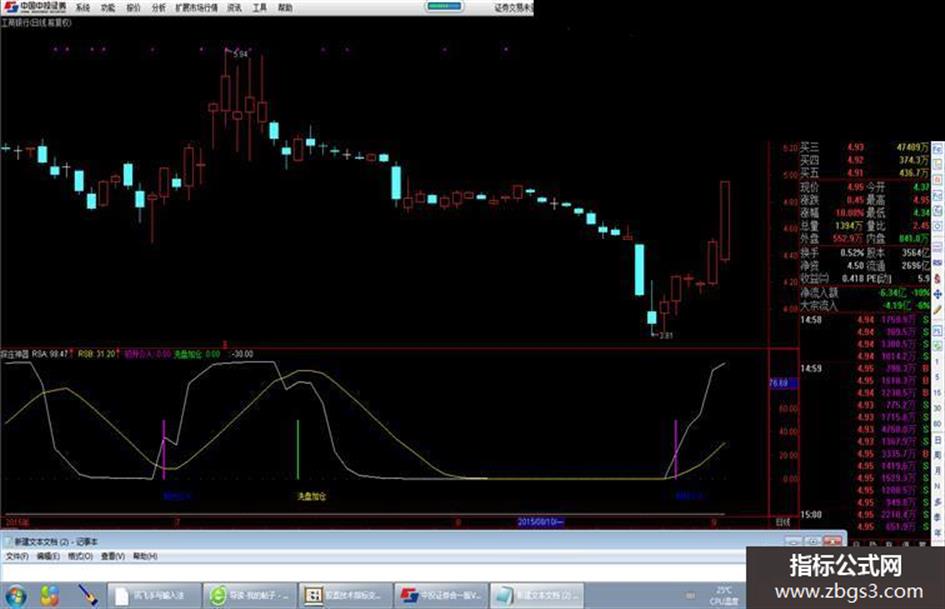Switch to 中投证券 taskbar window
This screenshot has height=609, width=945.
[x=441, y=596]
